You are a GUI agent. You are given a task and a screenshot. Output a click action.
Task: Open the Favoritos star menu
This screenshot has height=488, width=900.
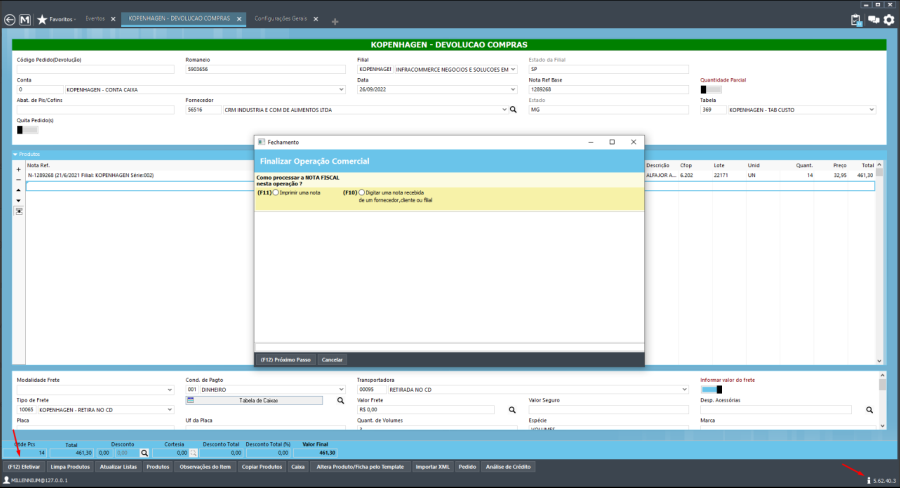[x=56, y=20]
